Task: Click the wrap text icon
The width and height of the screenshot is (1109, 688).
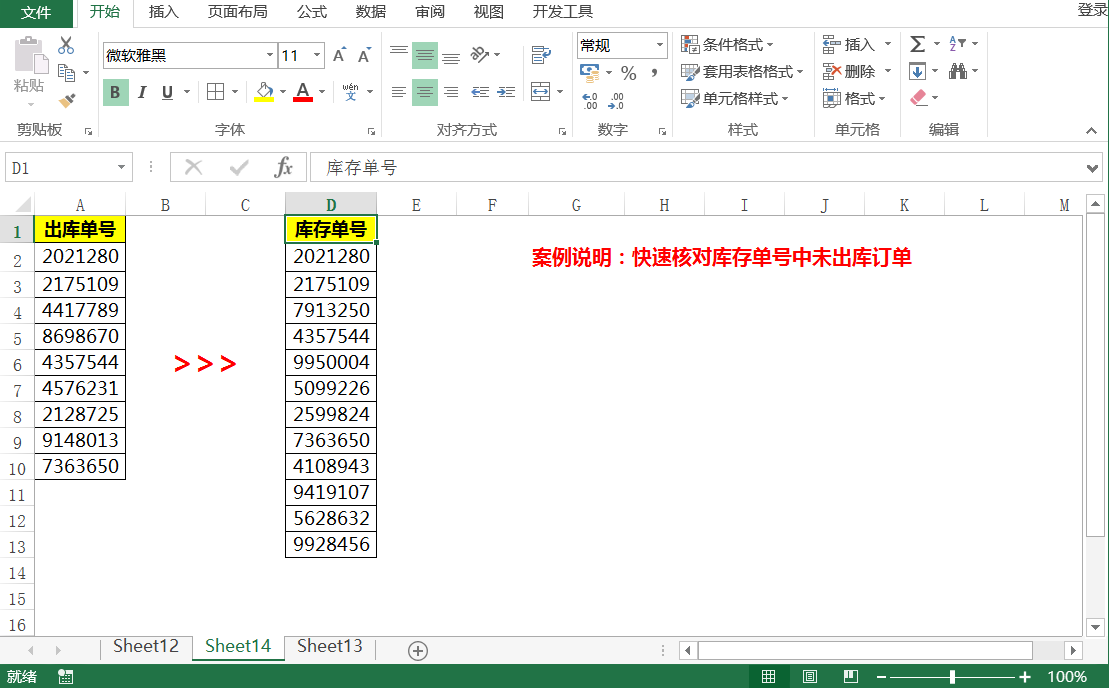Action: coord(541,54)
